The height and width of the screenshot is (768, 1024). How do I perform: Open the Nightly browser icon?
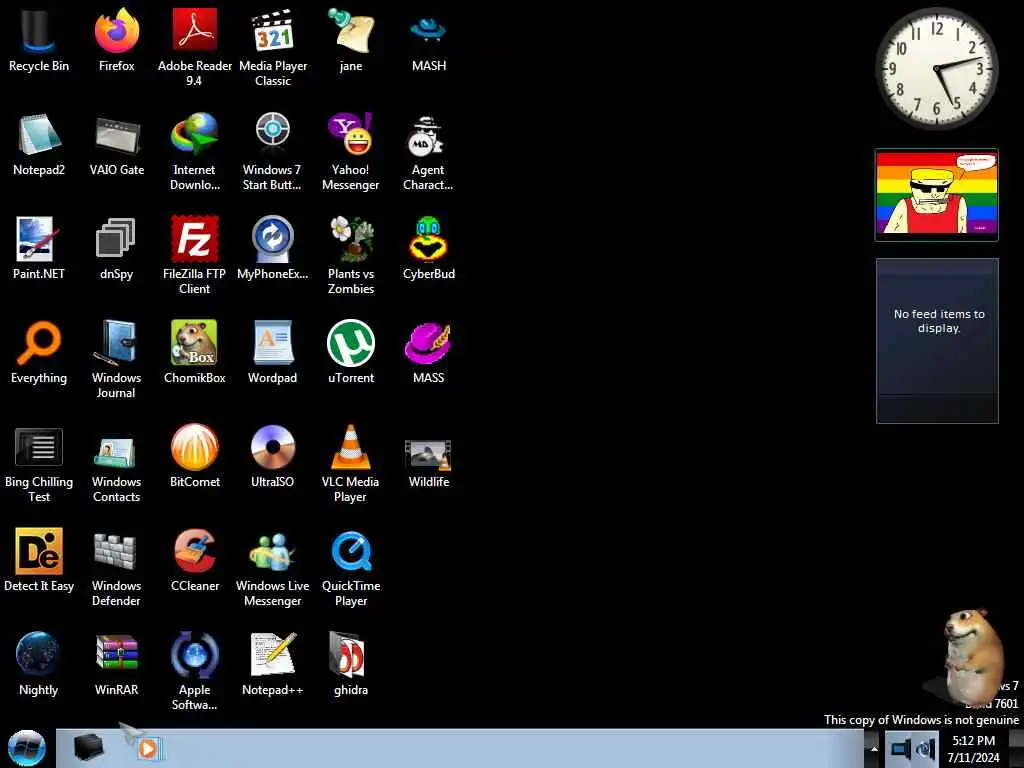click(39, 664)
